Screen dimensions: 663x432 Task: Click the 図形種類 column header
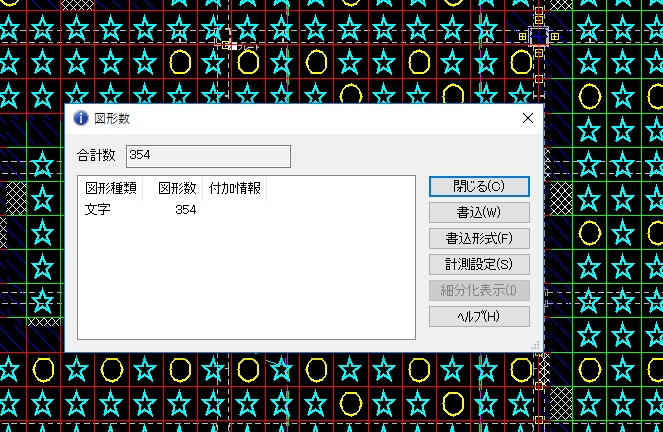(x=111, y=188)
